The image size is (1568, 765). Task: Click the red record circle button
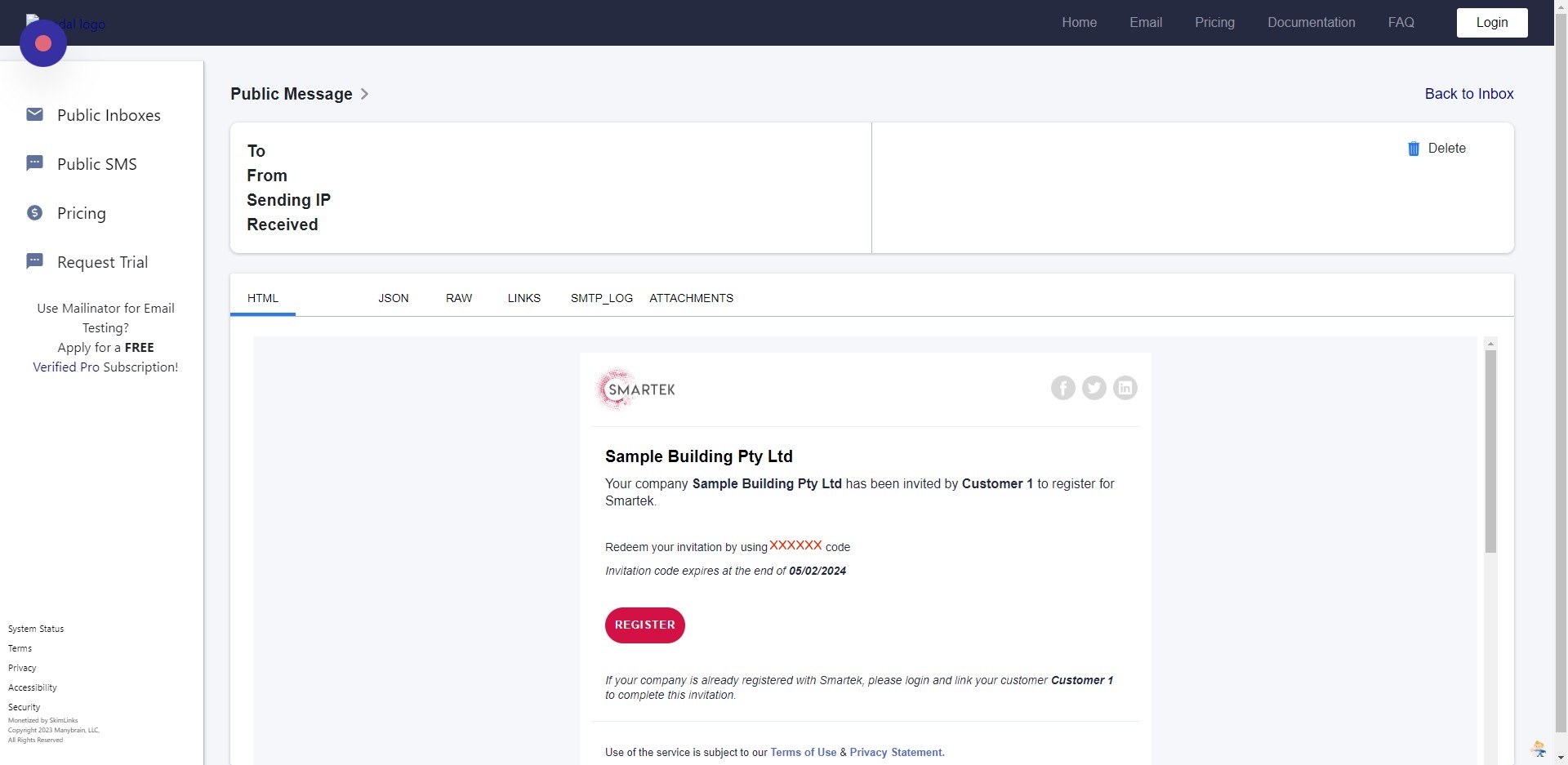[43, 43]
